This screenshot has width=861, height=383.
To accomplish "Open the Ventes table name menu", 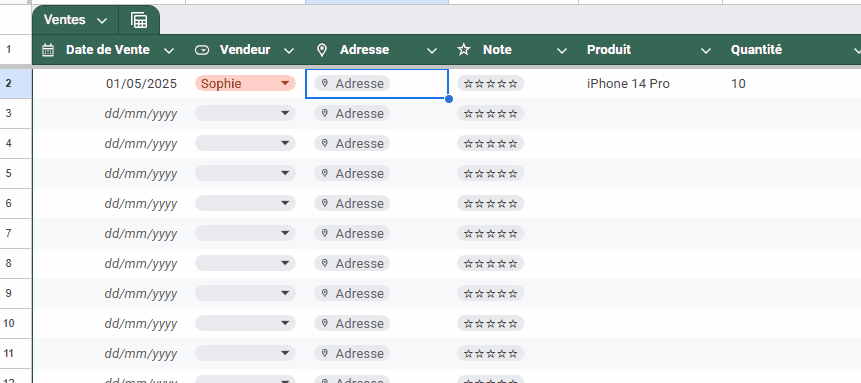I will [102, 20].
